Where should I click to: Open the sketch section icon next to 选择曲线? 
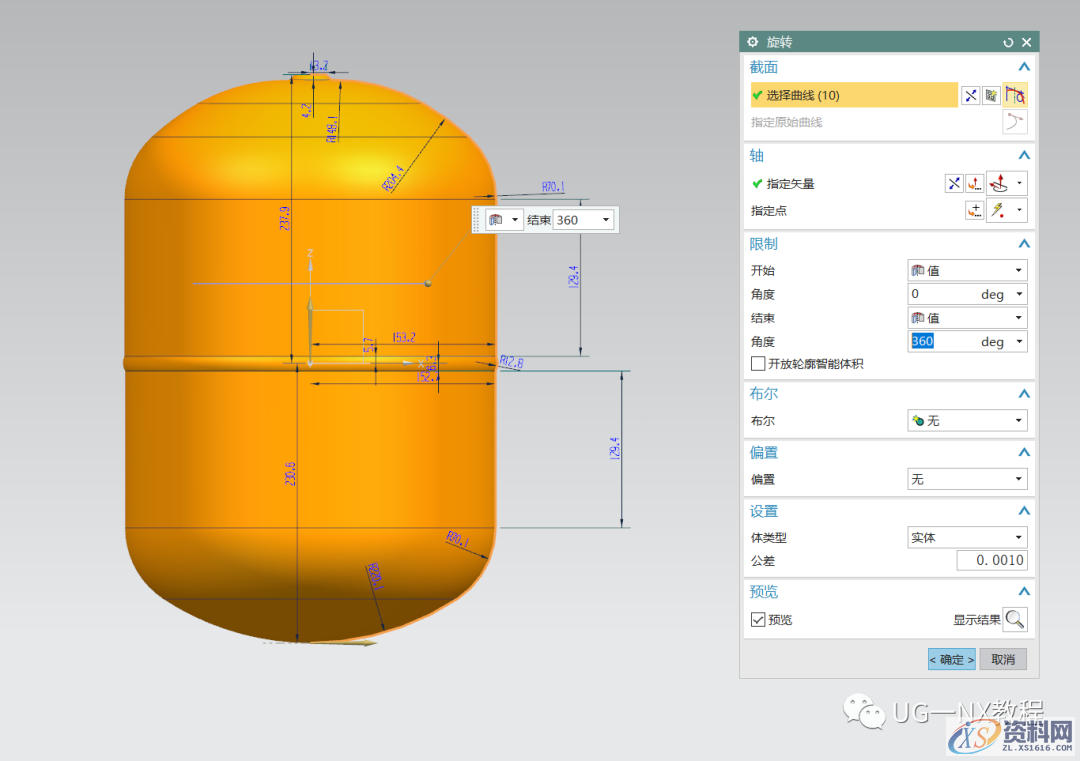coord(991,96)
